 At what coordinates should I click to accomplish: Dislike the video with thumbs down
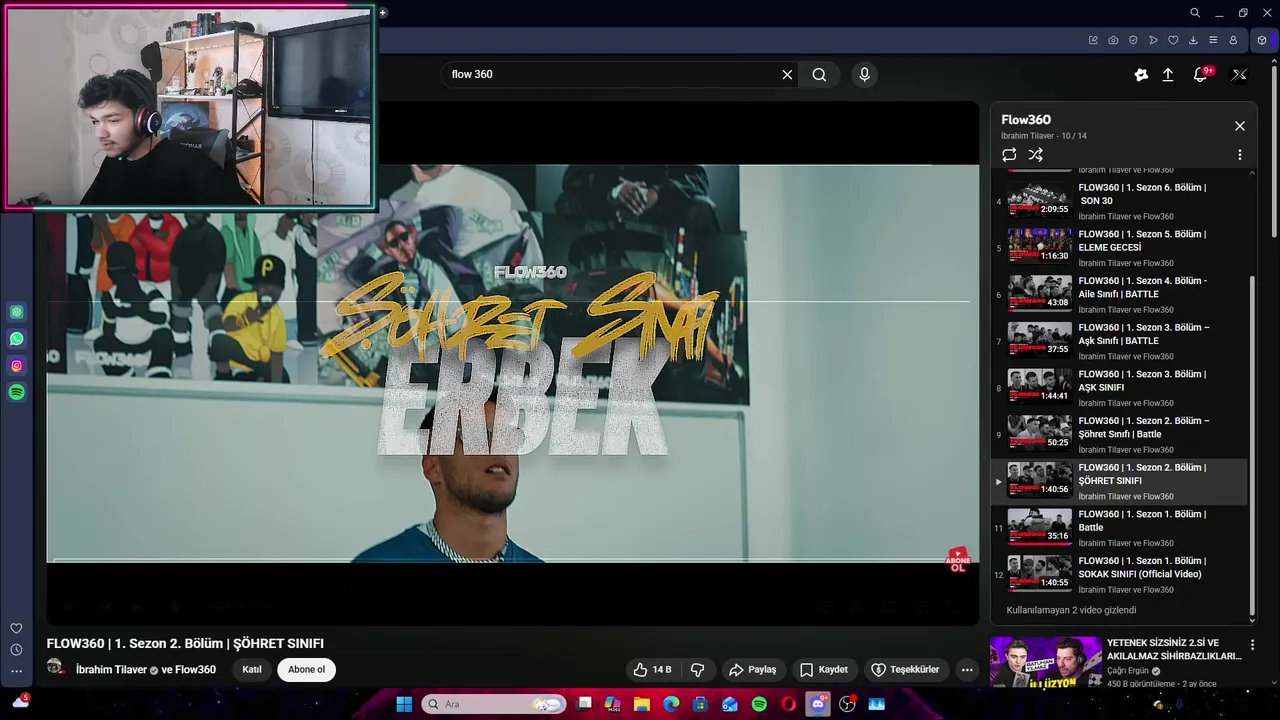[698, 669]
